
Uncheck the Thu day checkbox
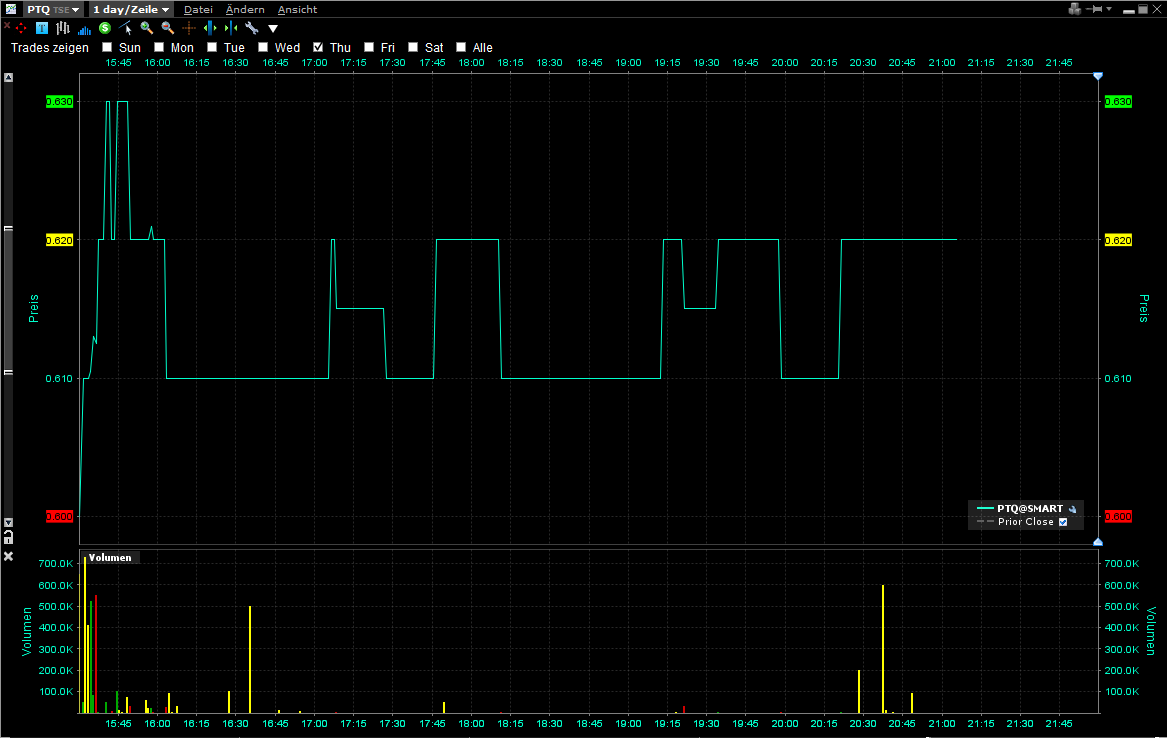pyautogui.click(x=318, y=47)
